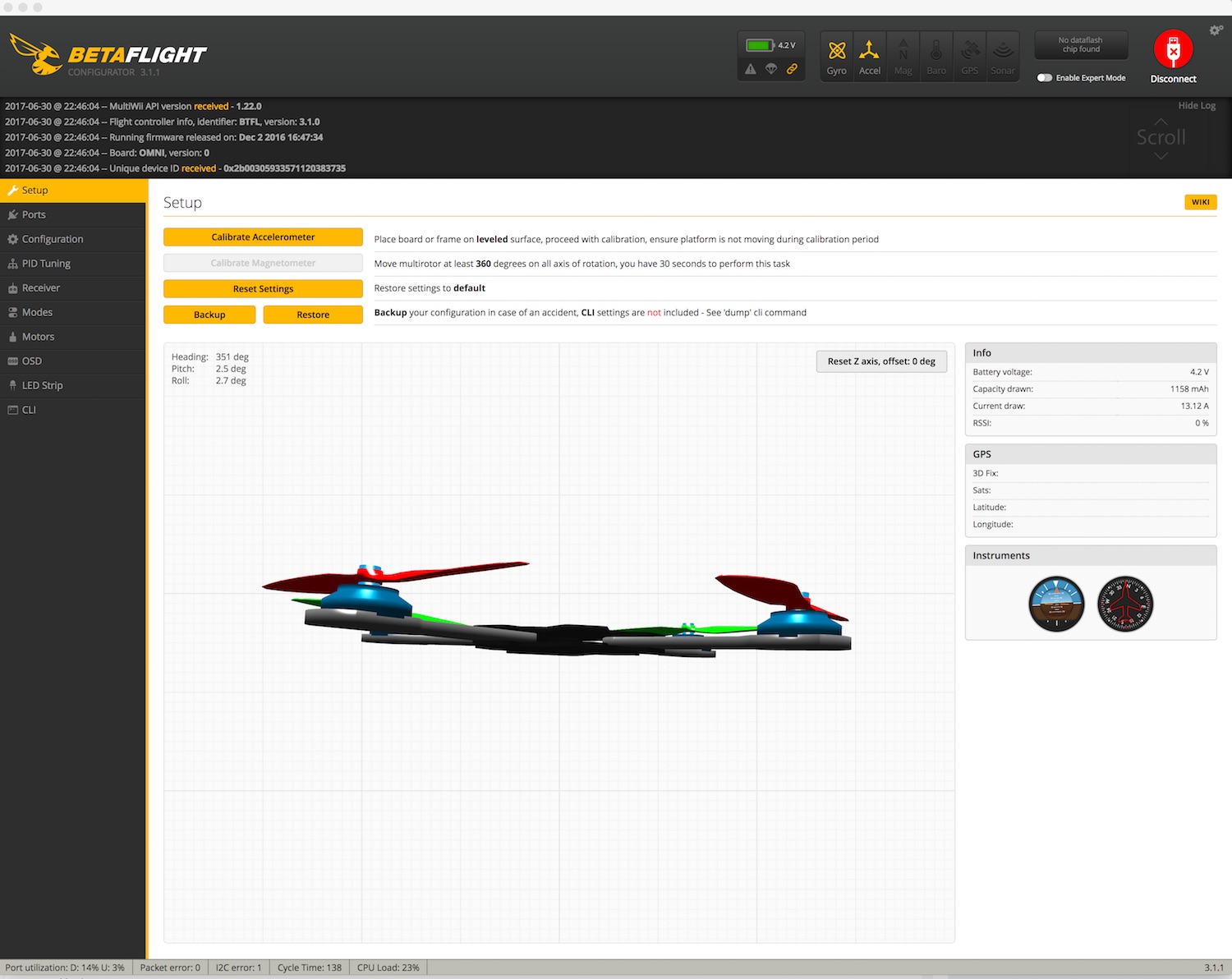Click the red USB Disconnect icon
This screenshot has width=1232, height=979.
point(1173,50)
